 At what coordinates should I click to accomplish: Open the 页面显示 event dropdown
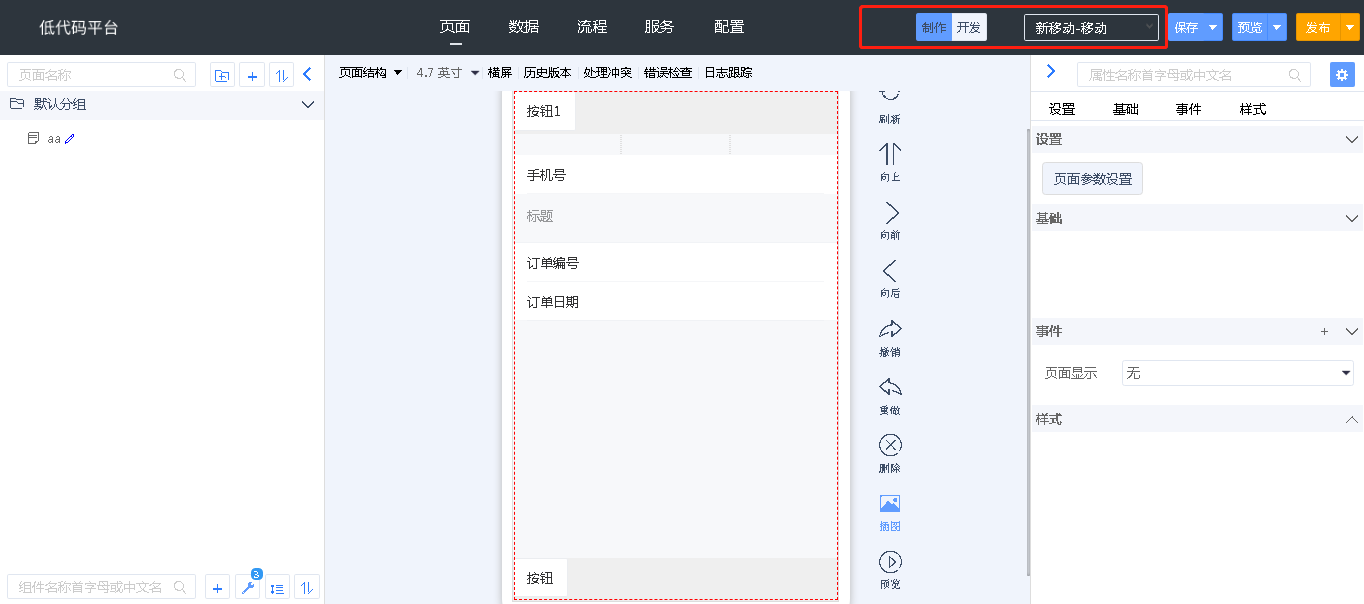click(1237, 373)
